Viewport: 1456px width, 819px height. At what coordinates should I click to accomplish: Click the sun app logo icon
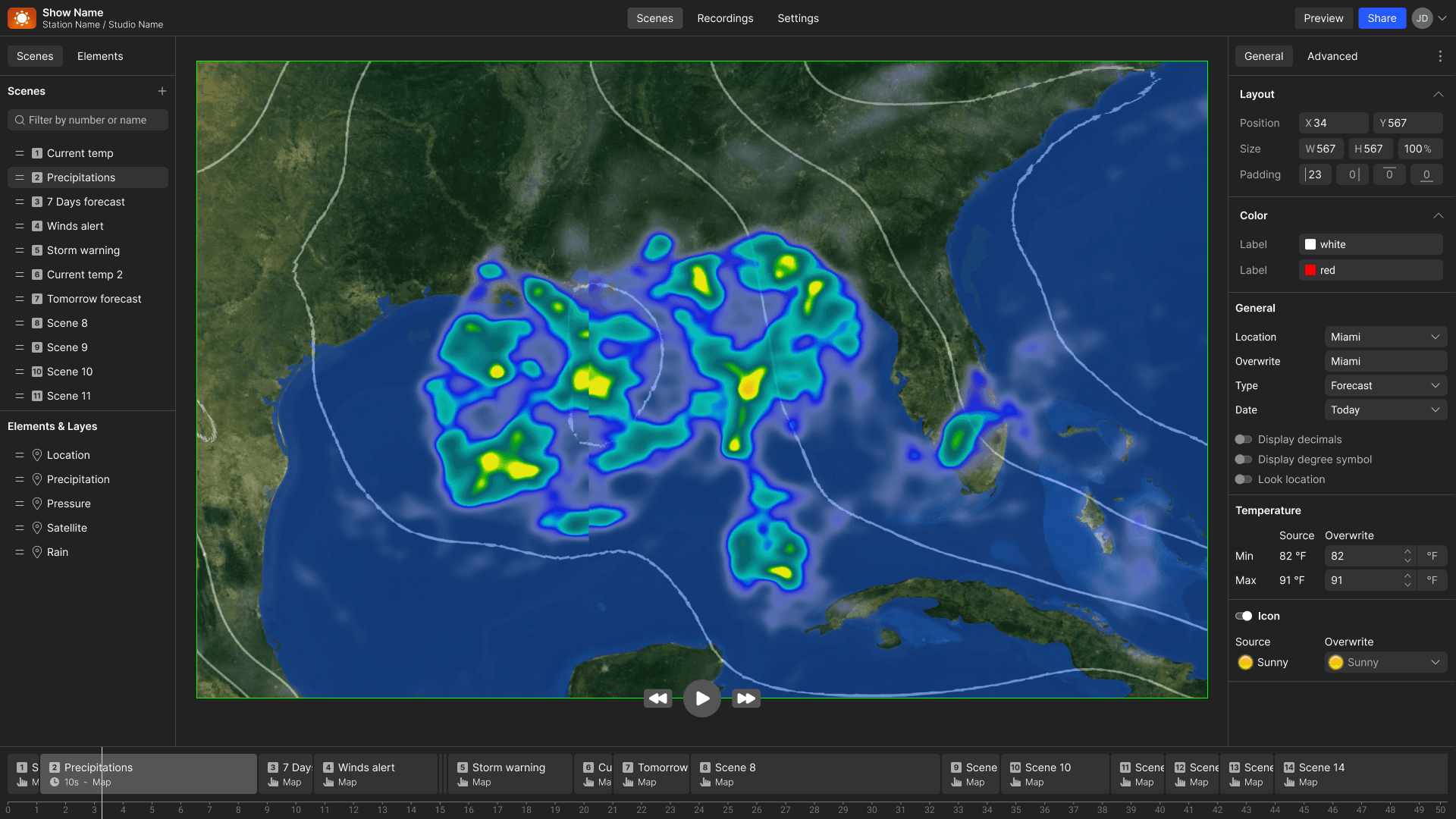click(x=22, y=18)
